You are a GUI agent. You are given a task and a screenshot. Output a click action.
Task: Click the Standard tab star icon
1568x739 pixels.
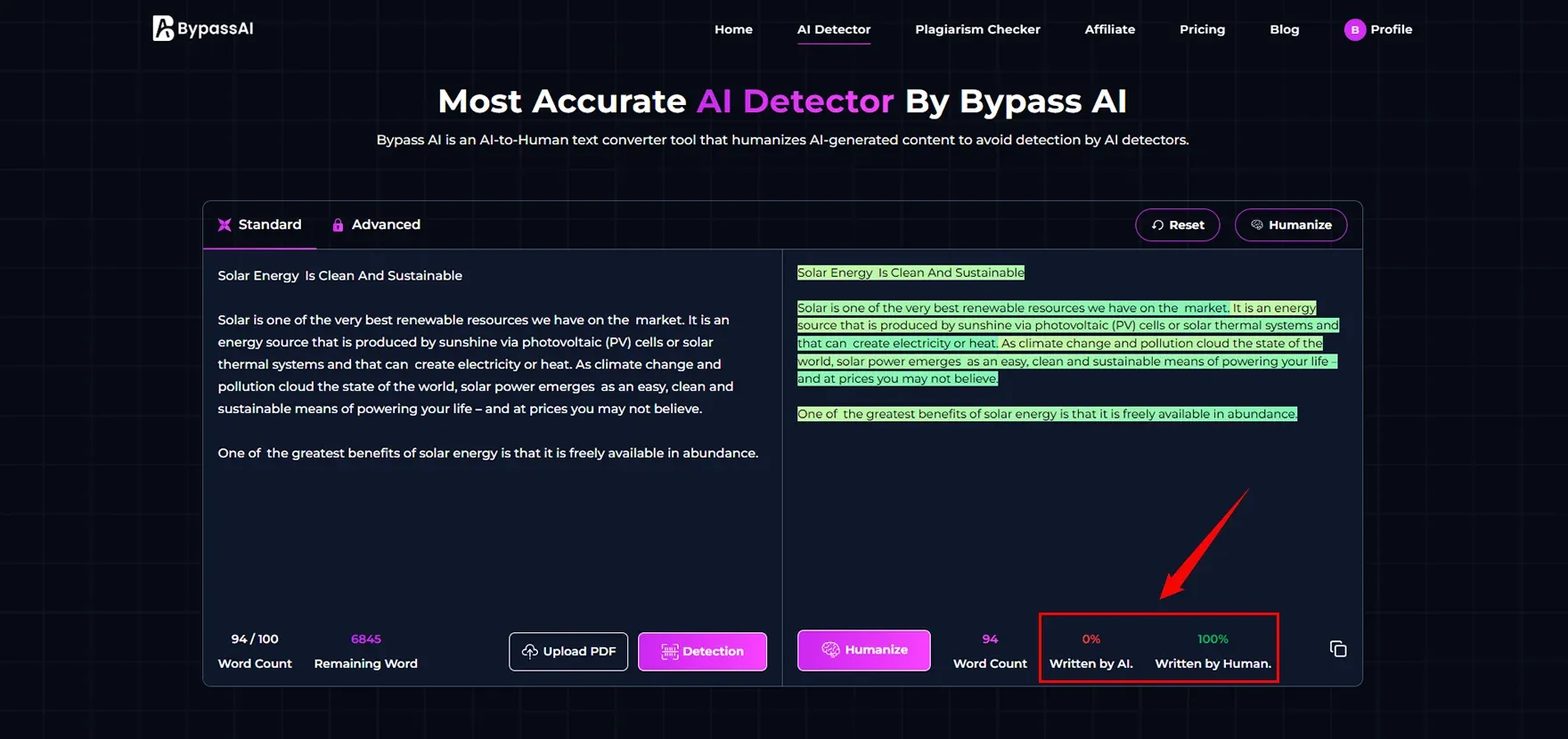click(x=225, y=225)
